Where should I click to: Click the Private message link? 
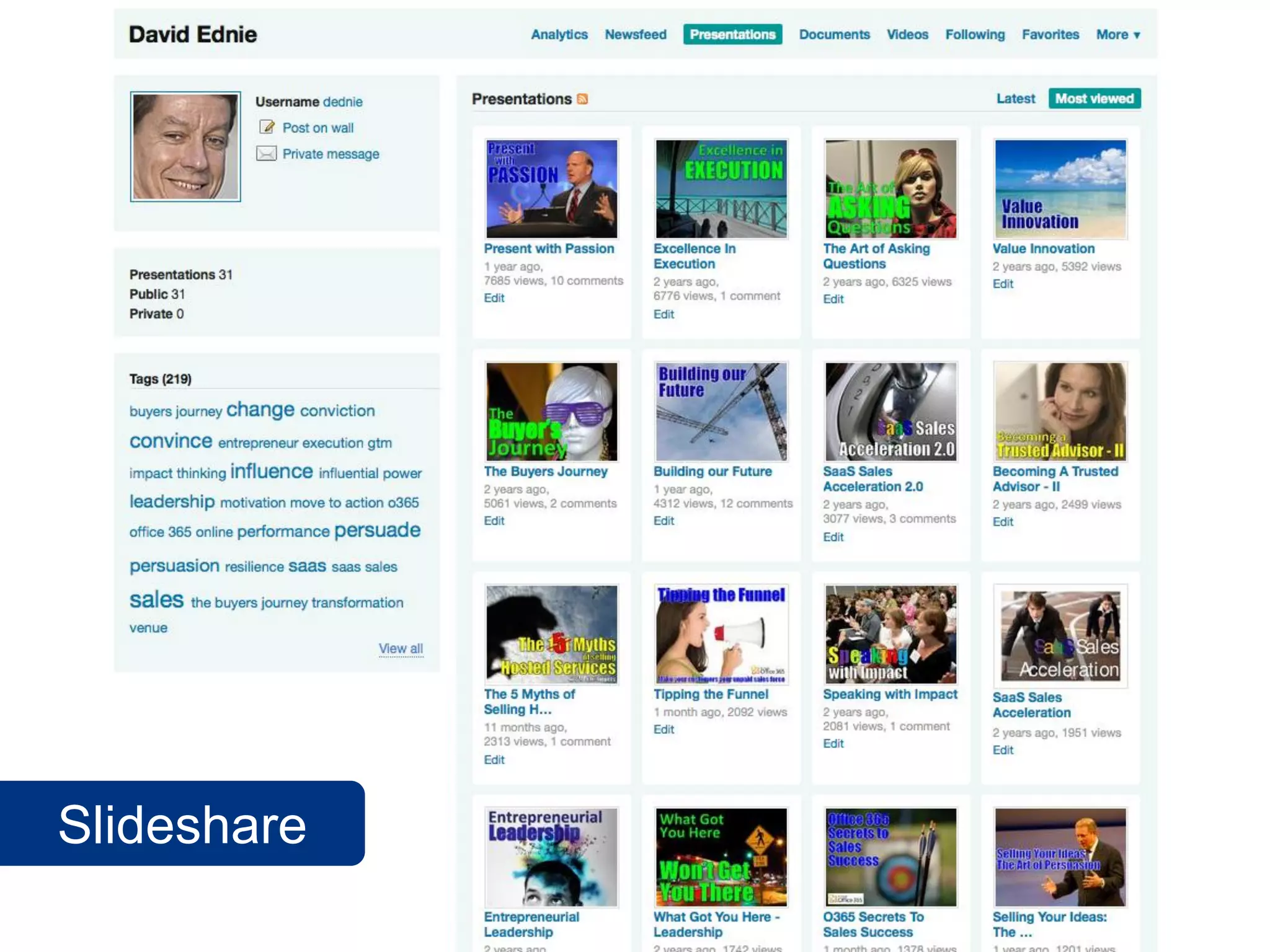tap(331, 154)
